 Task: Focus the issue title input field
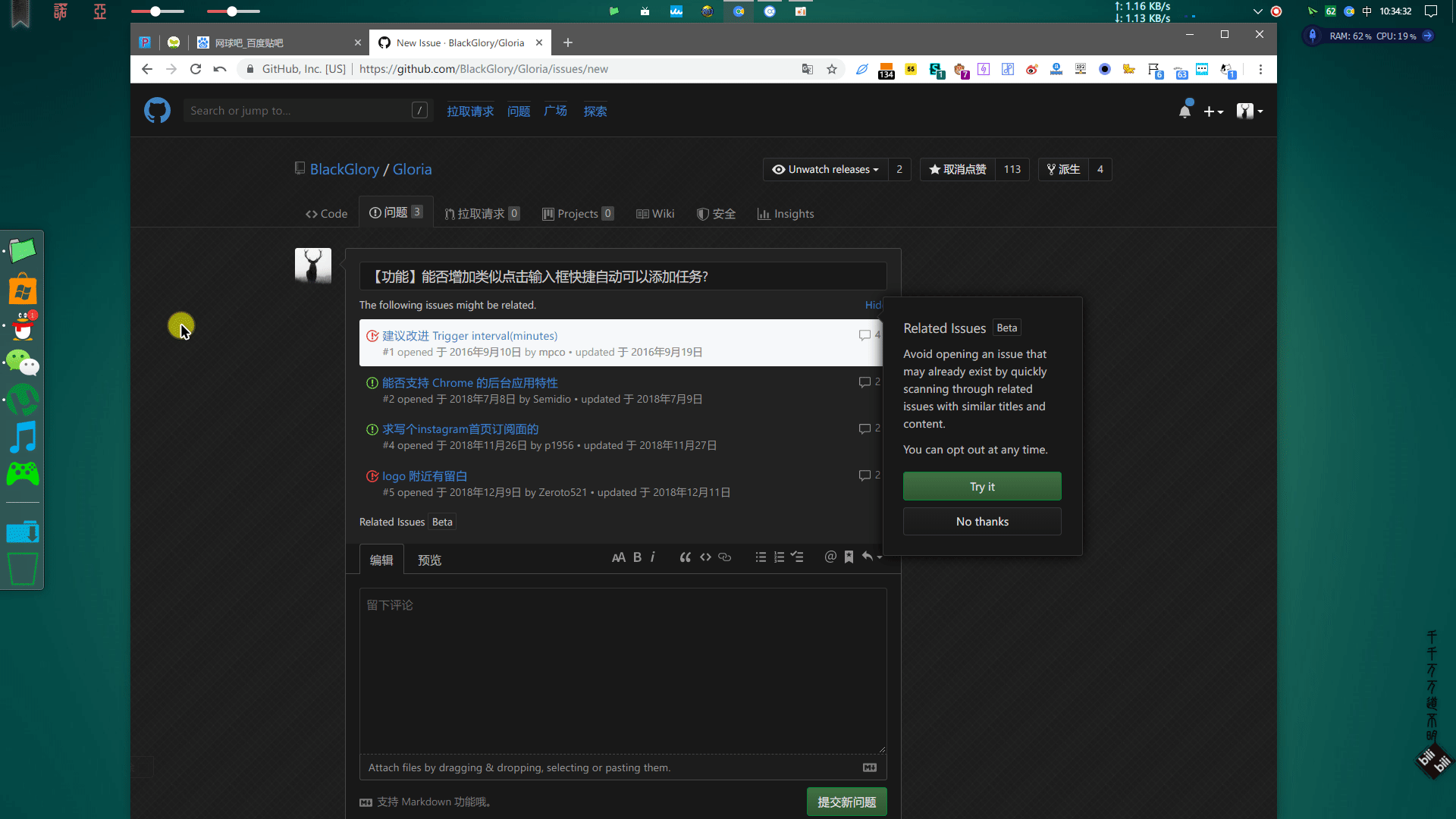coord(623,277)
